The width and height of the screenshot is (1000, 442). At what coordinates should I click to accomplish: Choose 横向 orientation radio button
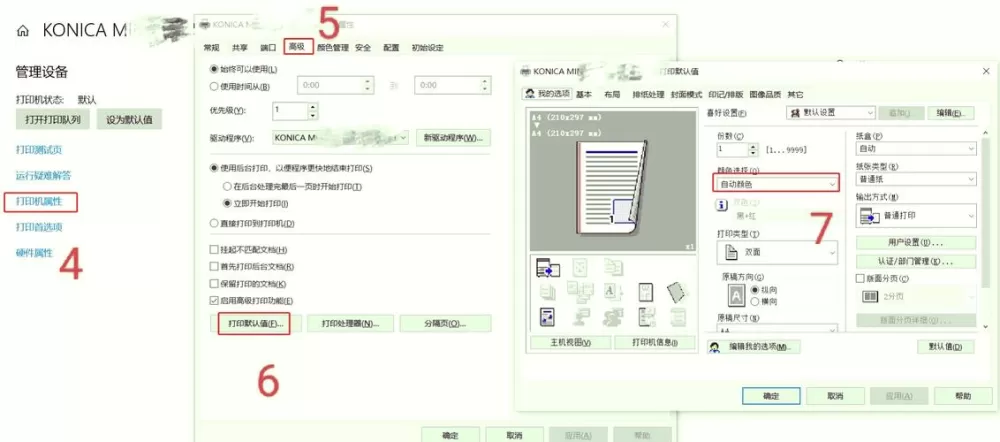[x=756, y=301]
